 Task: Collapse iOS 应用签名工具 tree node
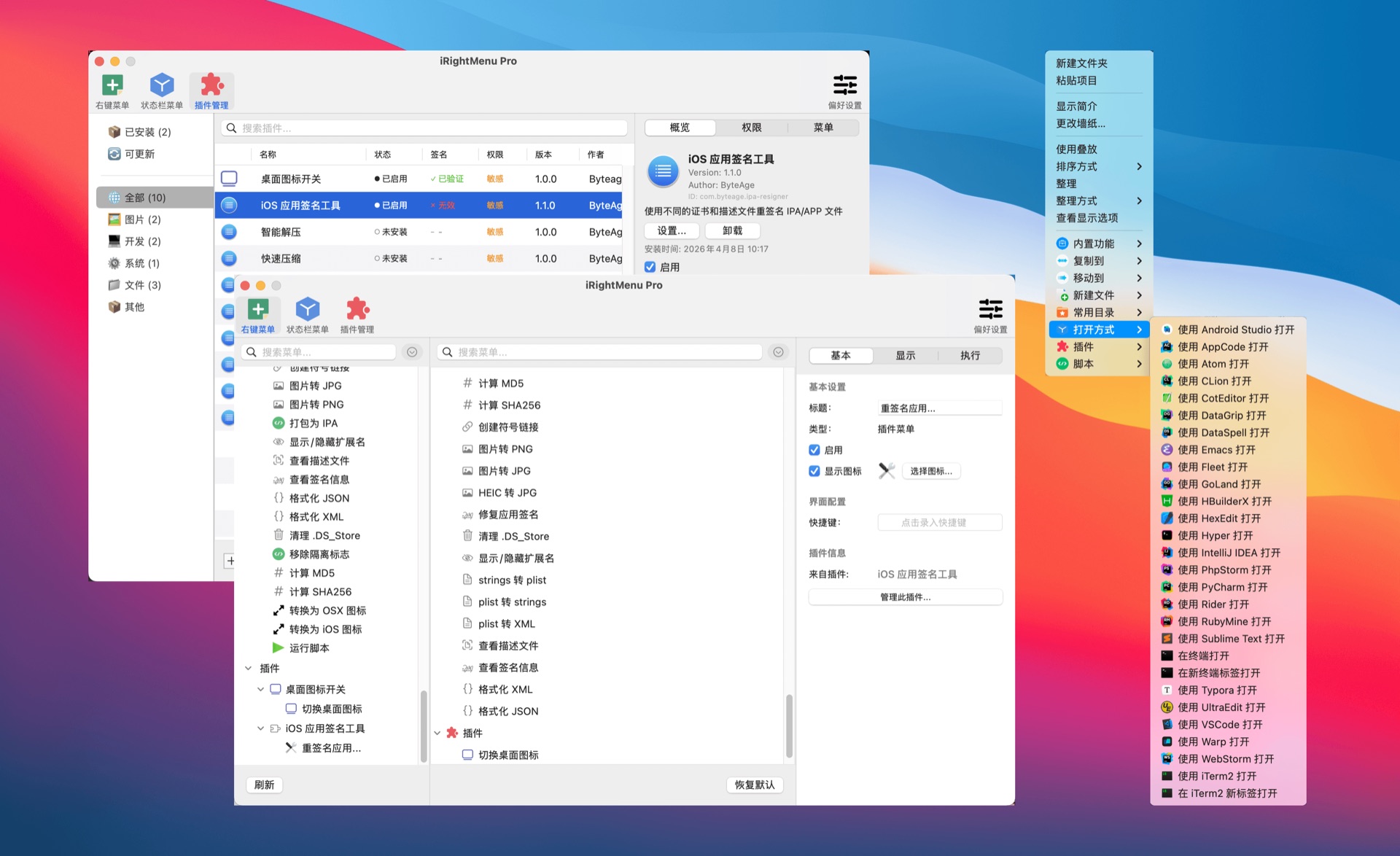[260, 728]
